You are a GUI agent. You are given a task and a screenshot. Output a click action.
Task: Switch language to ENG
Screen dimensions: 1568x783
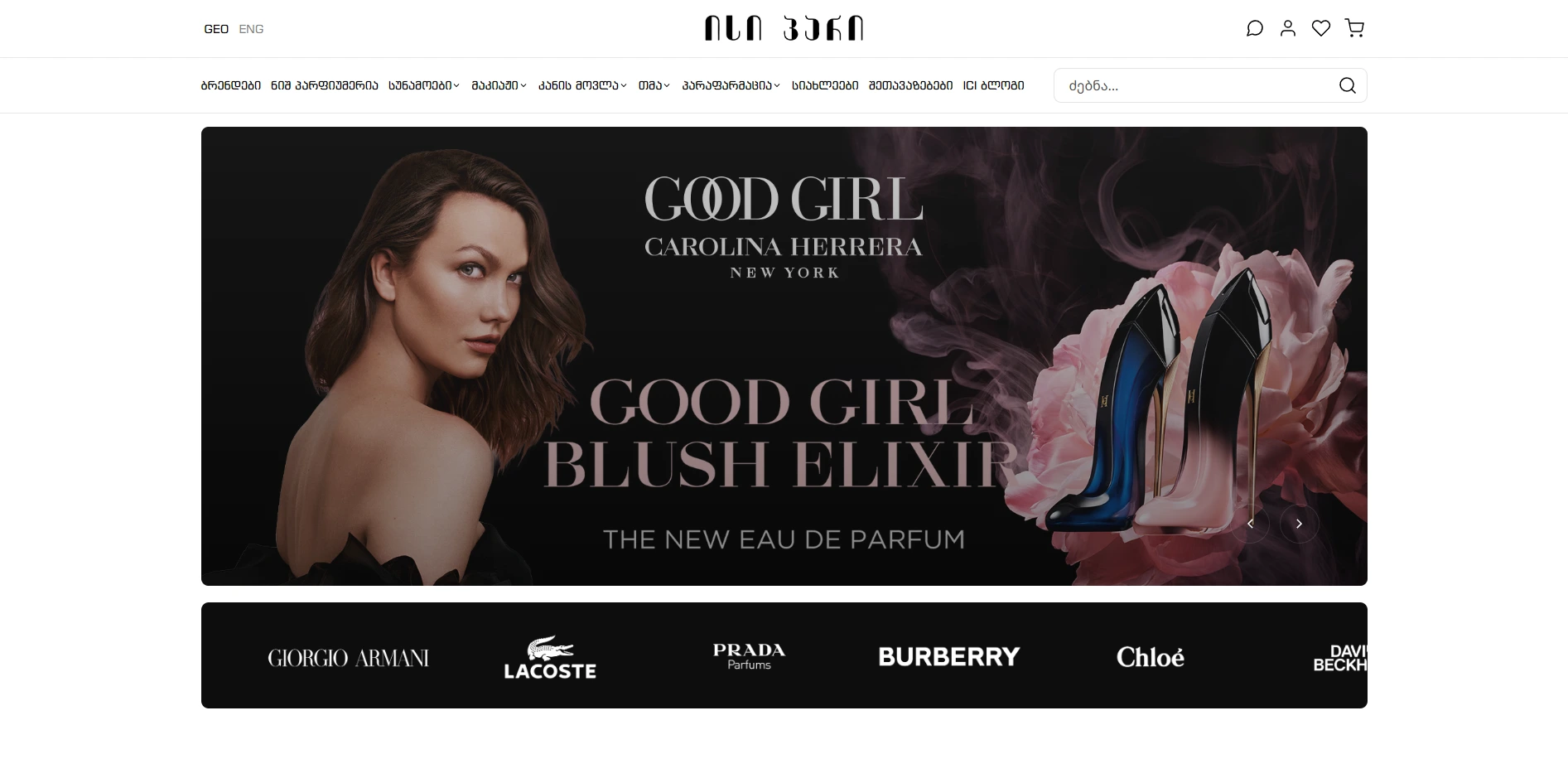[251, 29]
